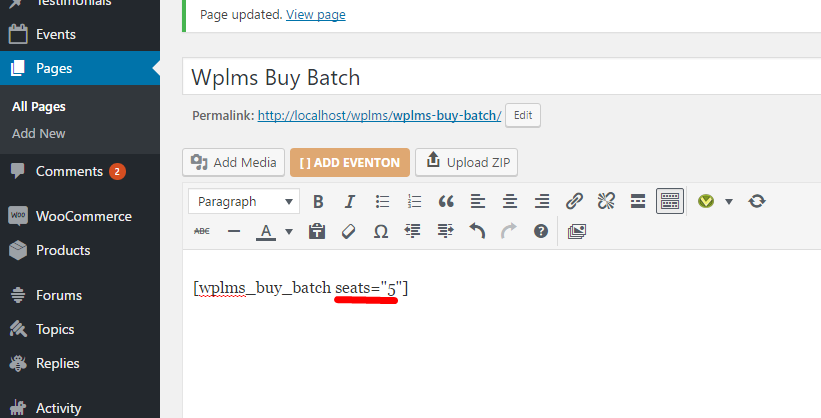Insert special character (Omega)
The width and height of the screenshot is (821, 418).
[x=381, y=231]
